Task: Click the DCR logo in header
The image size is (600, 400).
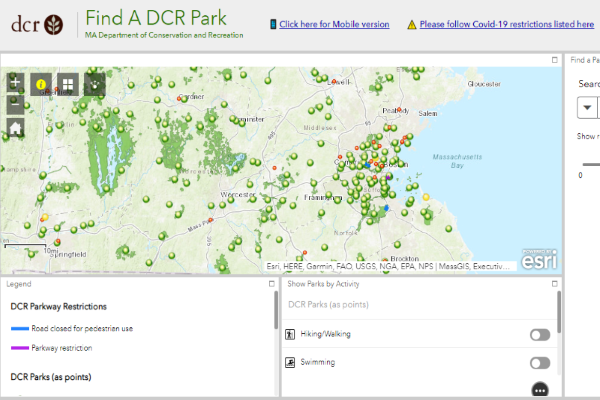Action: (37, 23)
